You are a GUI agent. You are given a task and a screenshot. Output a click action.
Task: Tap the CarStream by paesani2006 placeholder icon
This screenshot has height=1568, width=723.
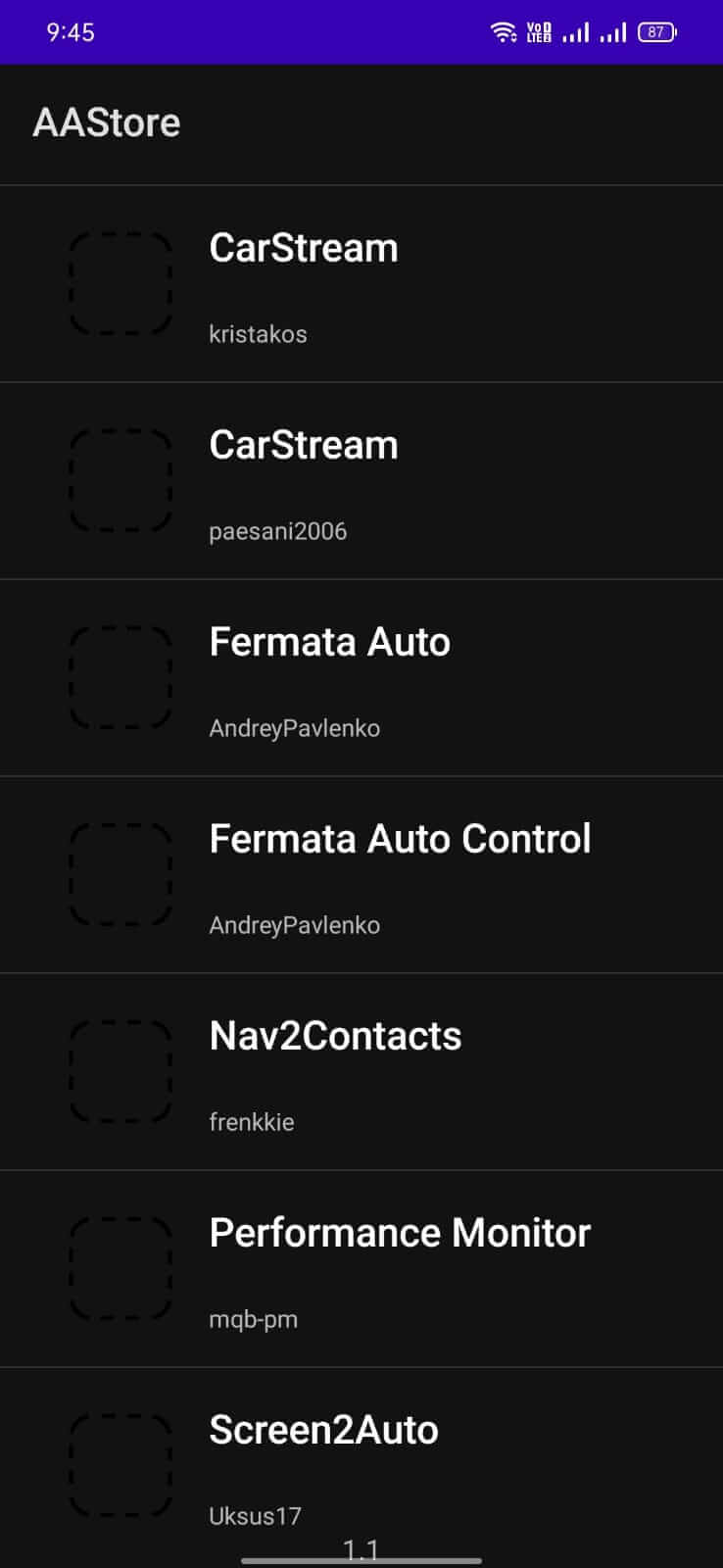(x=120, y=480)
